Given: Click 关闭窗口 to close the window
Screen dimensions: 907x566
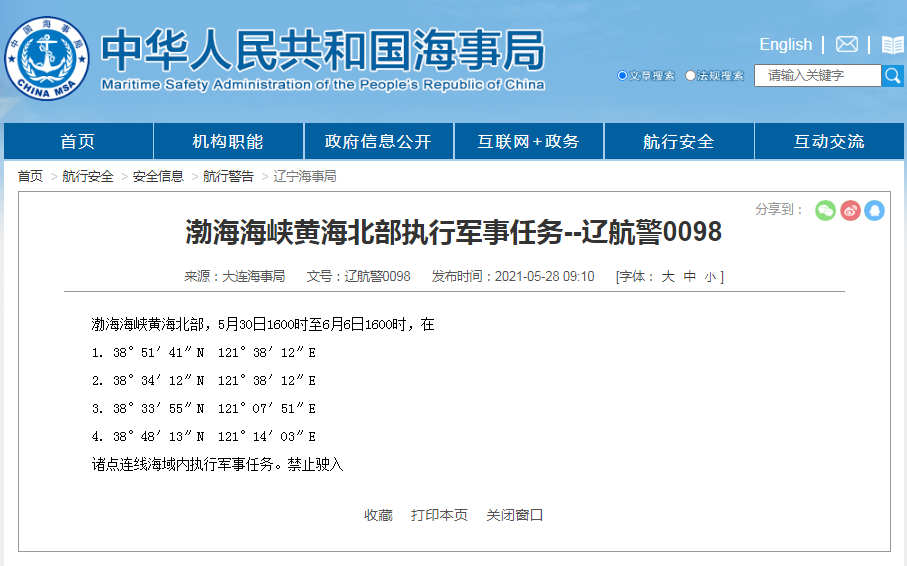Looking at the screenshot, I should point(514,515).
